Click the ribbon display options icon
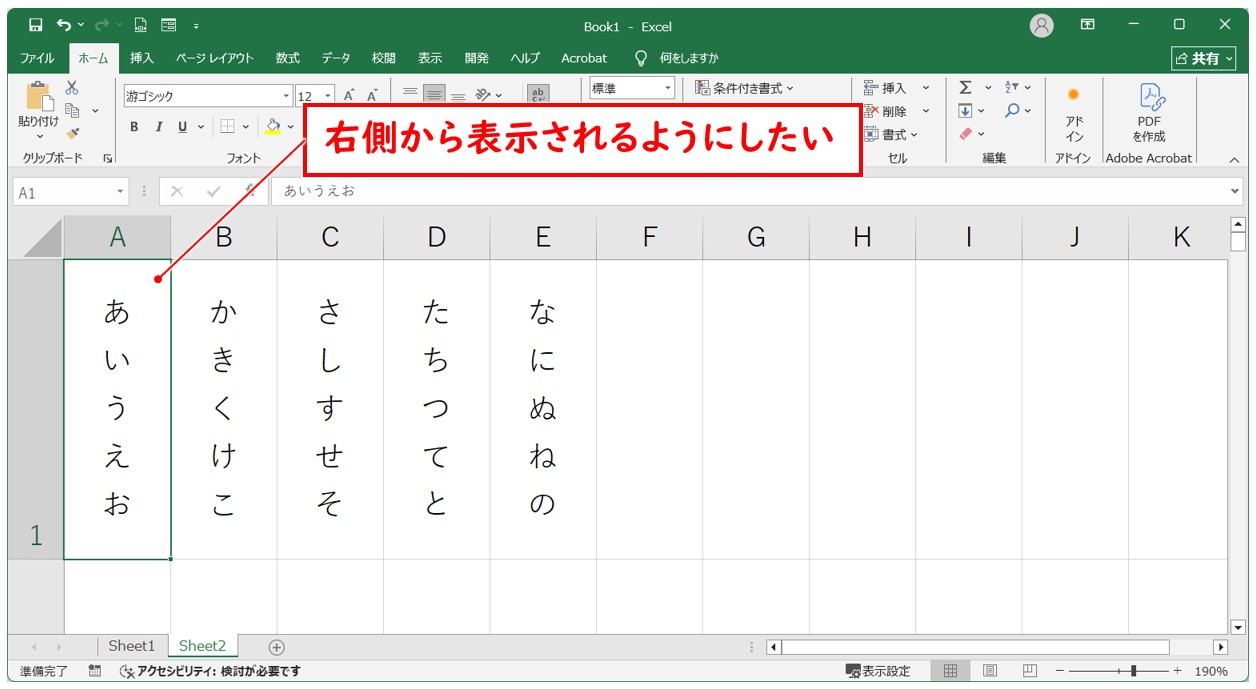 [x=1088, y=25]
